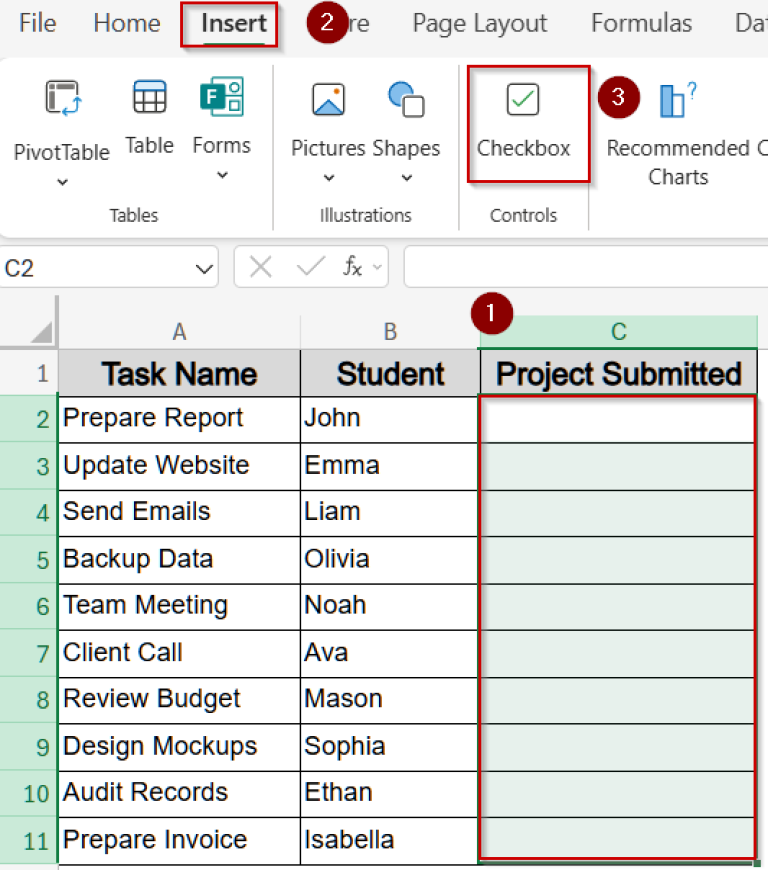Viewport: 768px width, 870px height.
Task: Select column C header
Action: tap(618, 332)
